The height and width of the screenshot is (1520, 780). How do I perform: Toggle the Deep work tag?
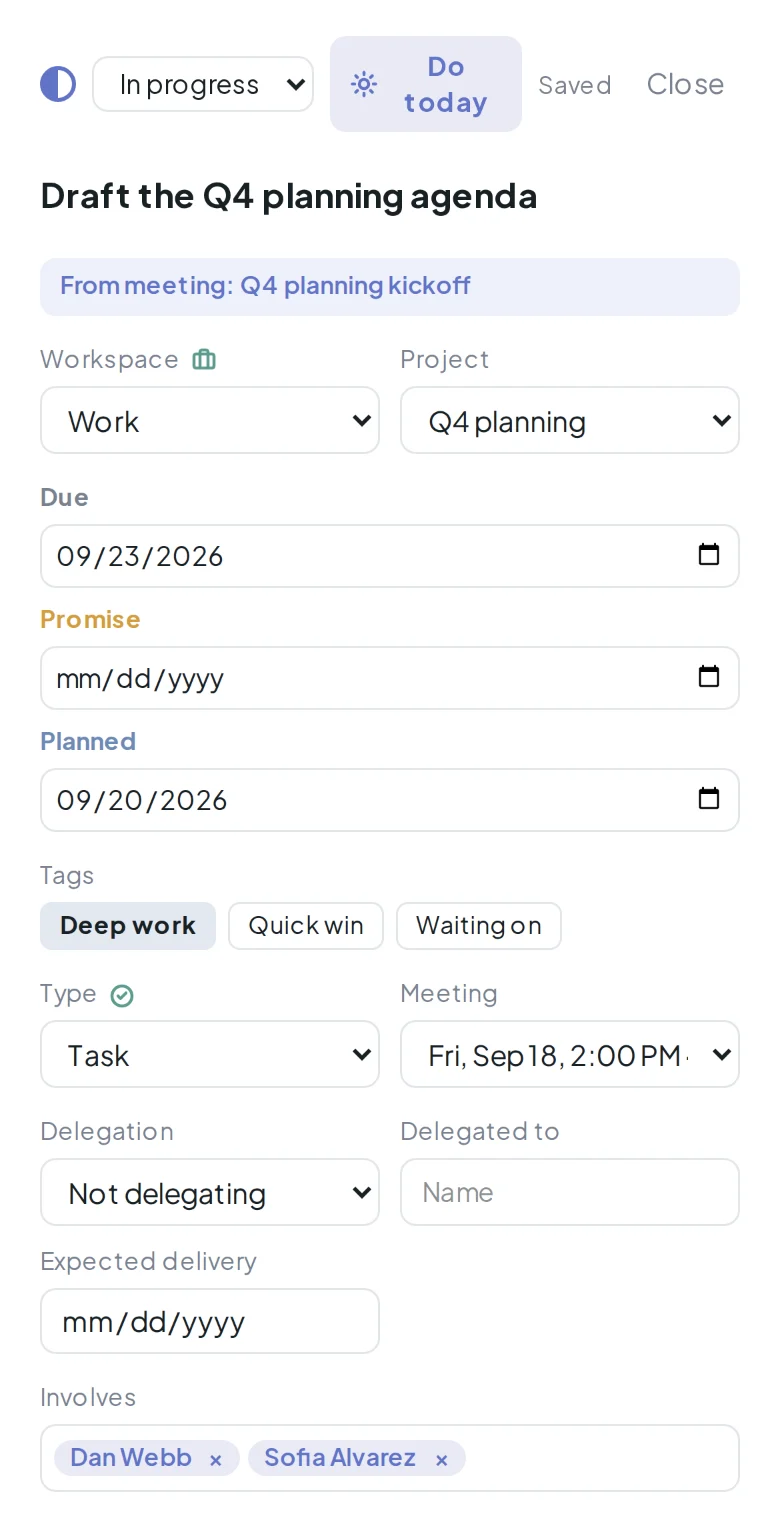pos(128,925)
